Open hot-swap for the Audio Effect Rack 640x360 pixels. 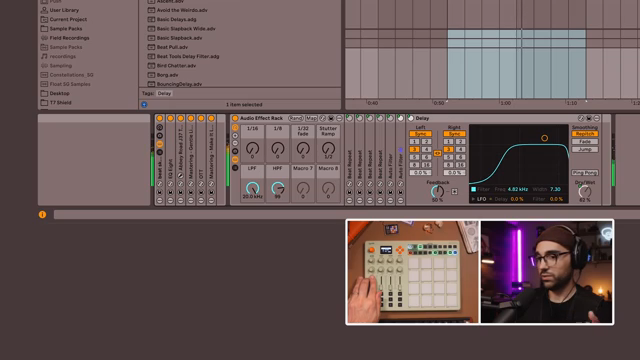[322, 118]
